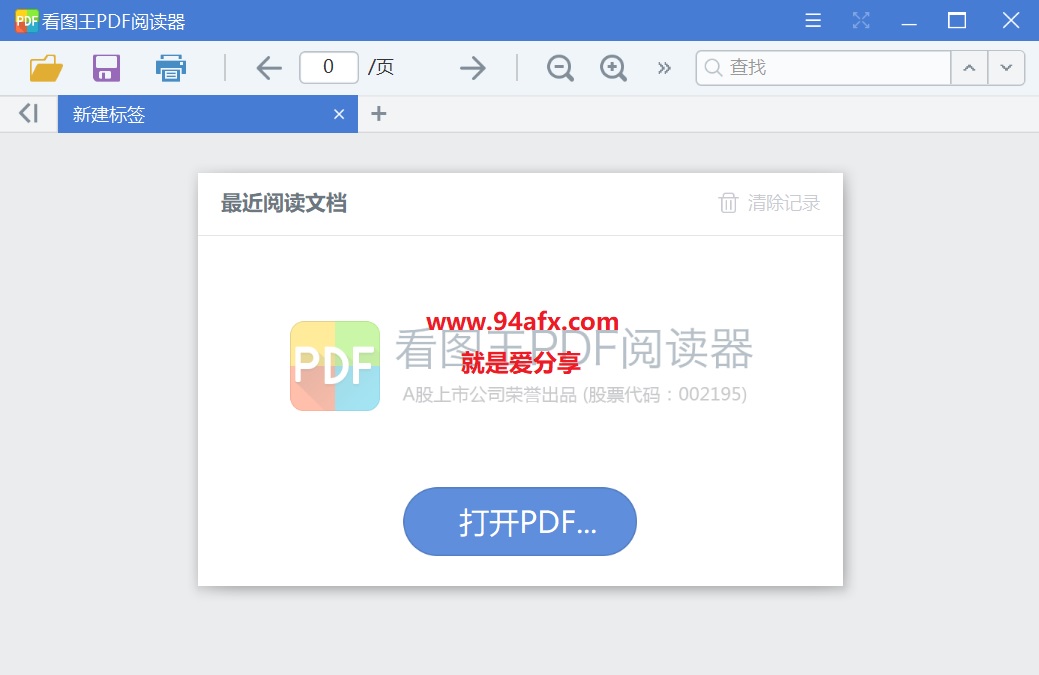Screen dimensions: 1039x675
Task: Zoom out with the minus magnifier icon
Action: point(561,68)
